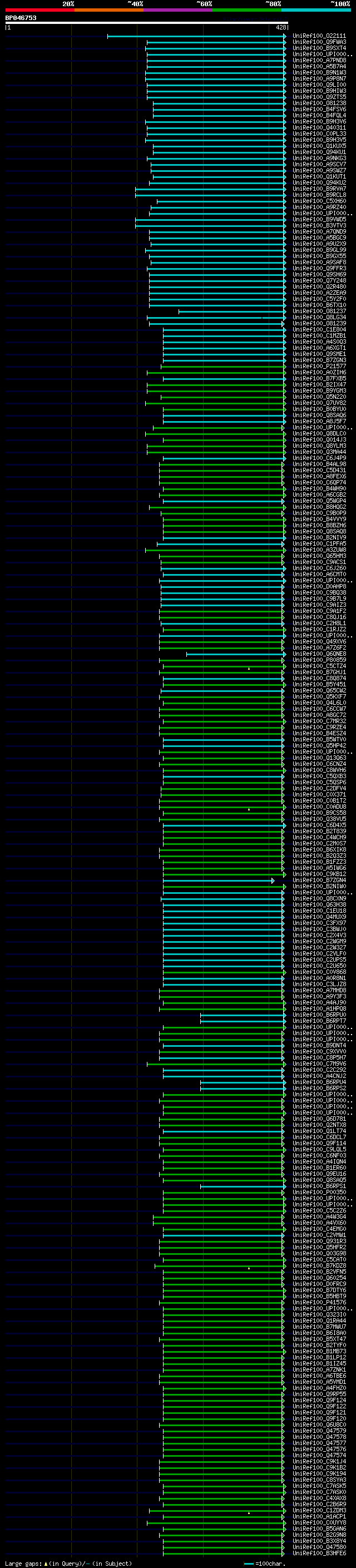Select hit label UniRef100_Q47574
Image resolution: width=356 pixels, height=1568 pixels.
pos(319,1456)
